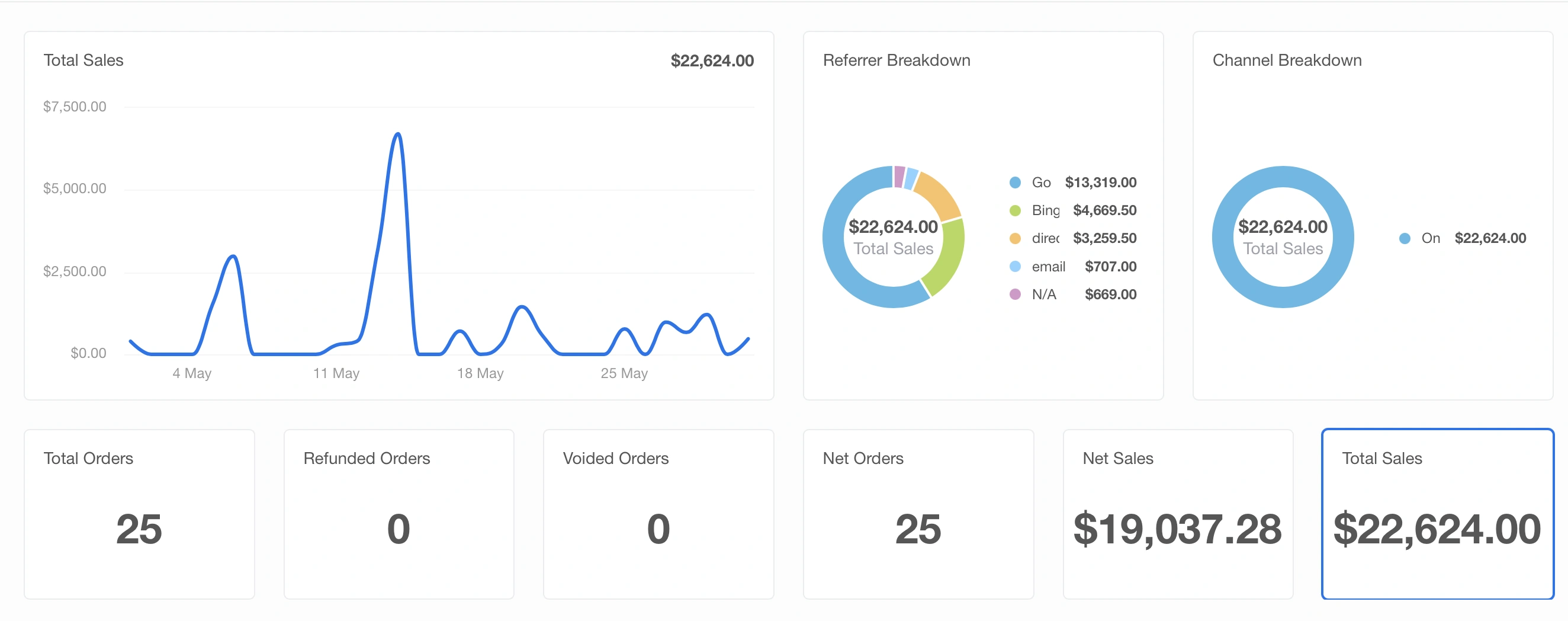This screenshot has width=1568, height=621.
Task: Click the "Total Sales" heading above the line chart
Action: (83, 60)
